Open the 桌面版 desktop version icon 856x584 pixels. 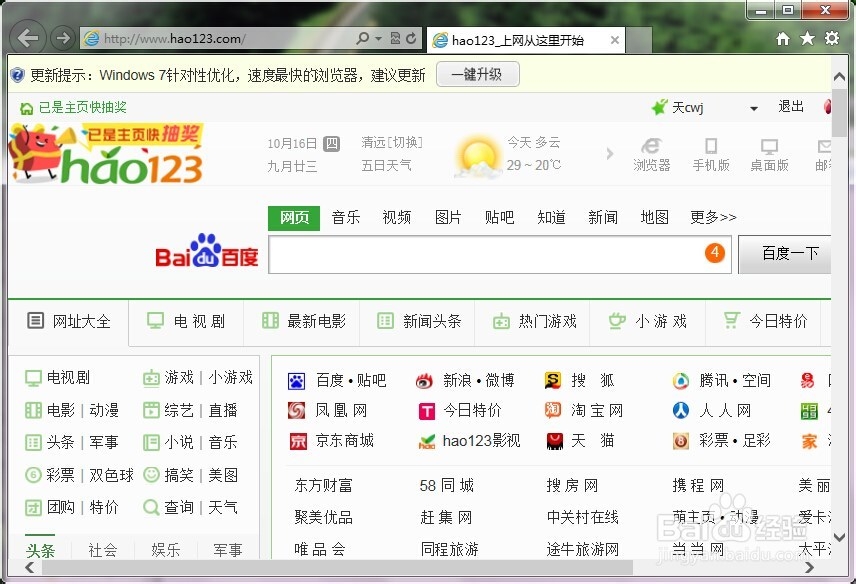click(x=769, y=154)
